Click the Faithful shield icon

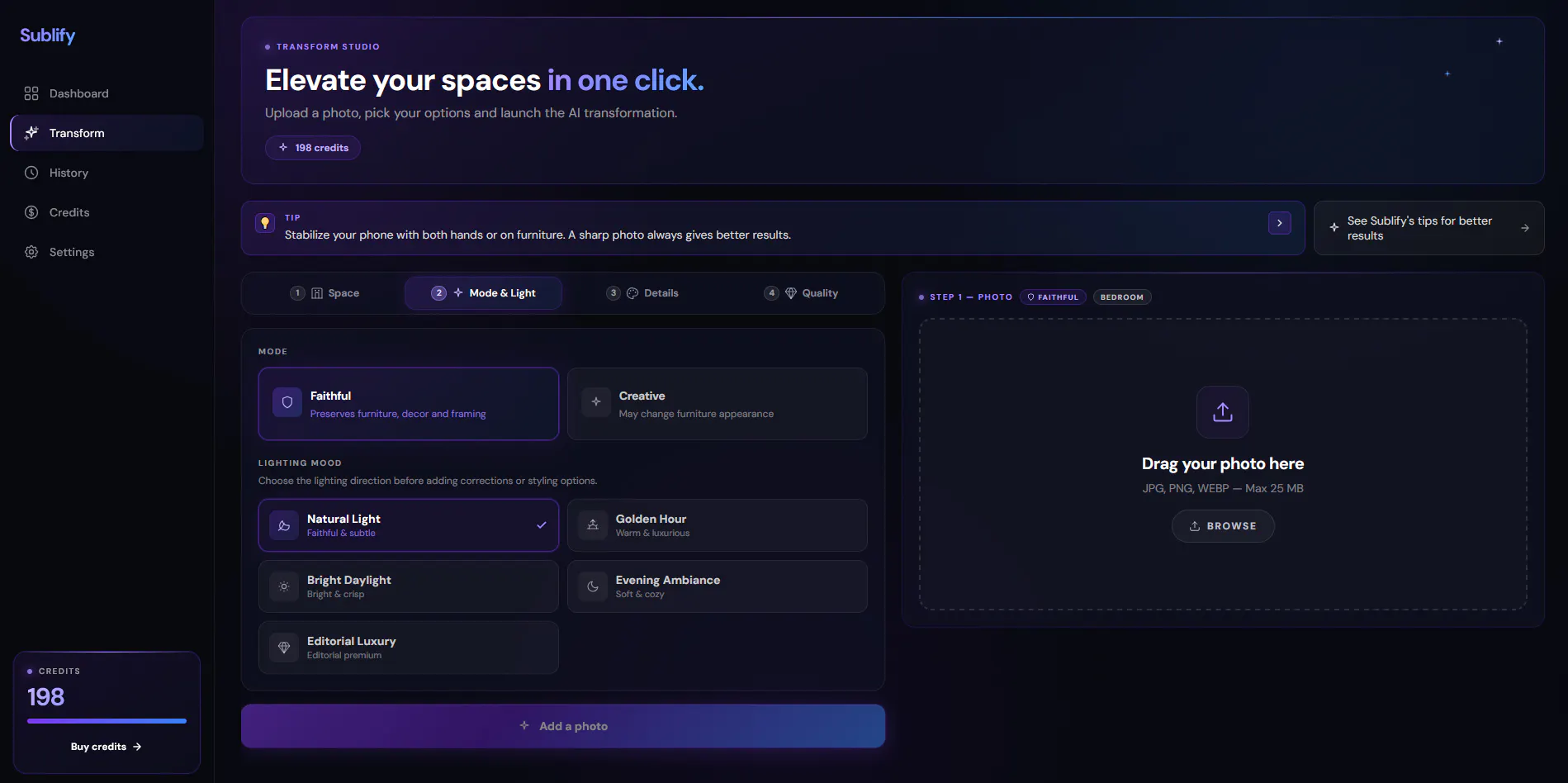click(x=287, y=402)
